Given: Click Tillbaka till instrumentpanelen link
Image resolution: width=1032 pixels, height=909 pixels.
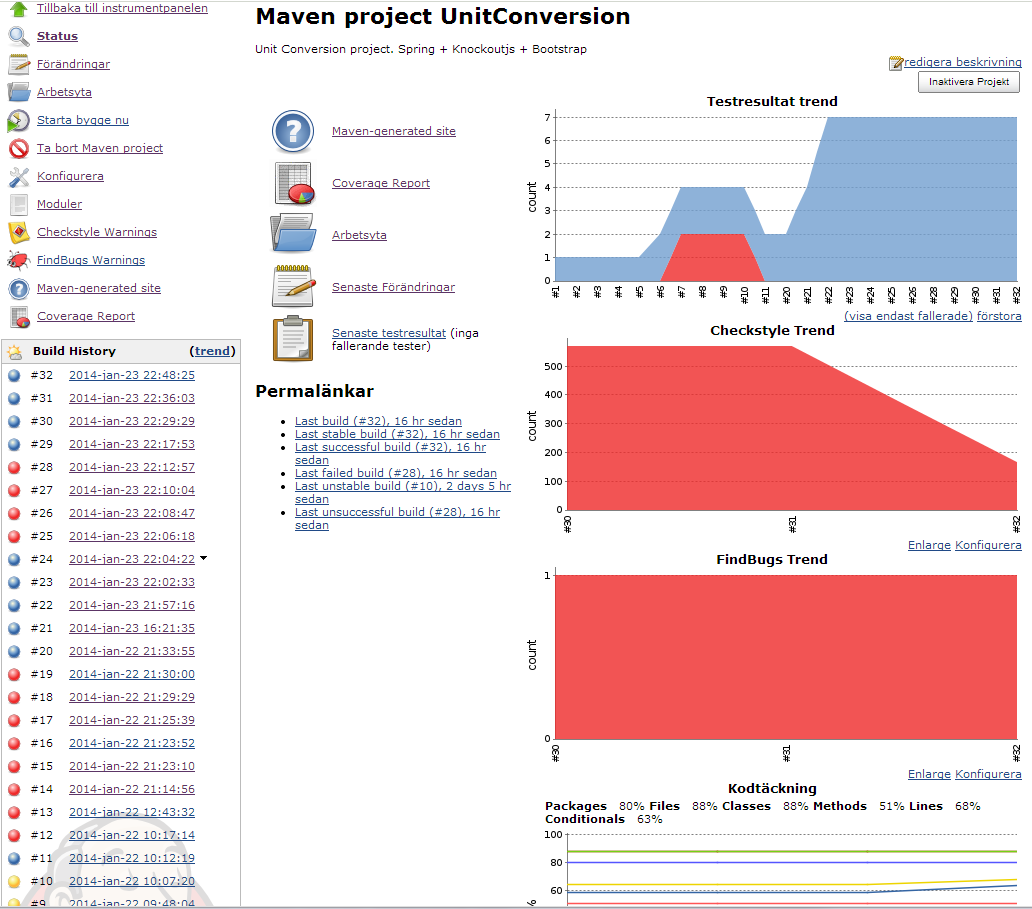Looking at the screenshot, I should coord(122,8).
